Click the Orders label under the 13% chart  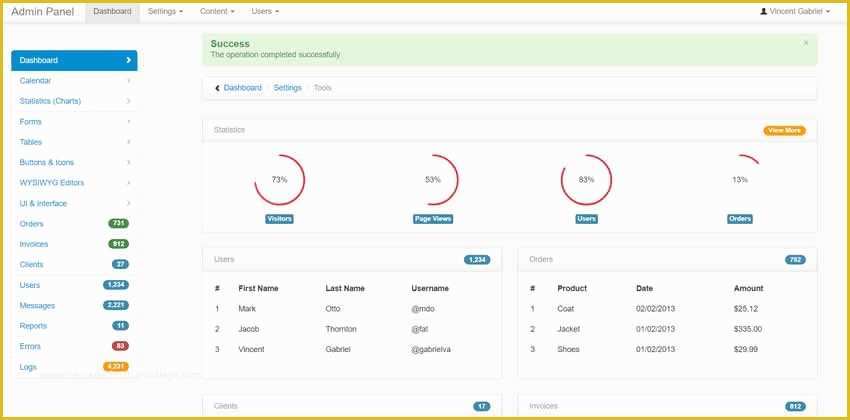[740, 219]
